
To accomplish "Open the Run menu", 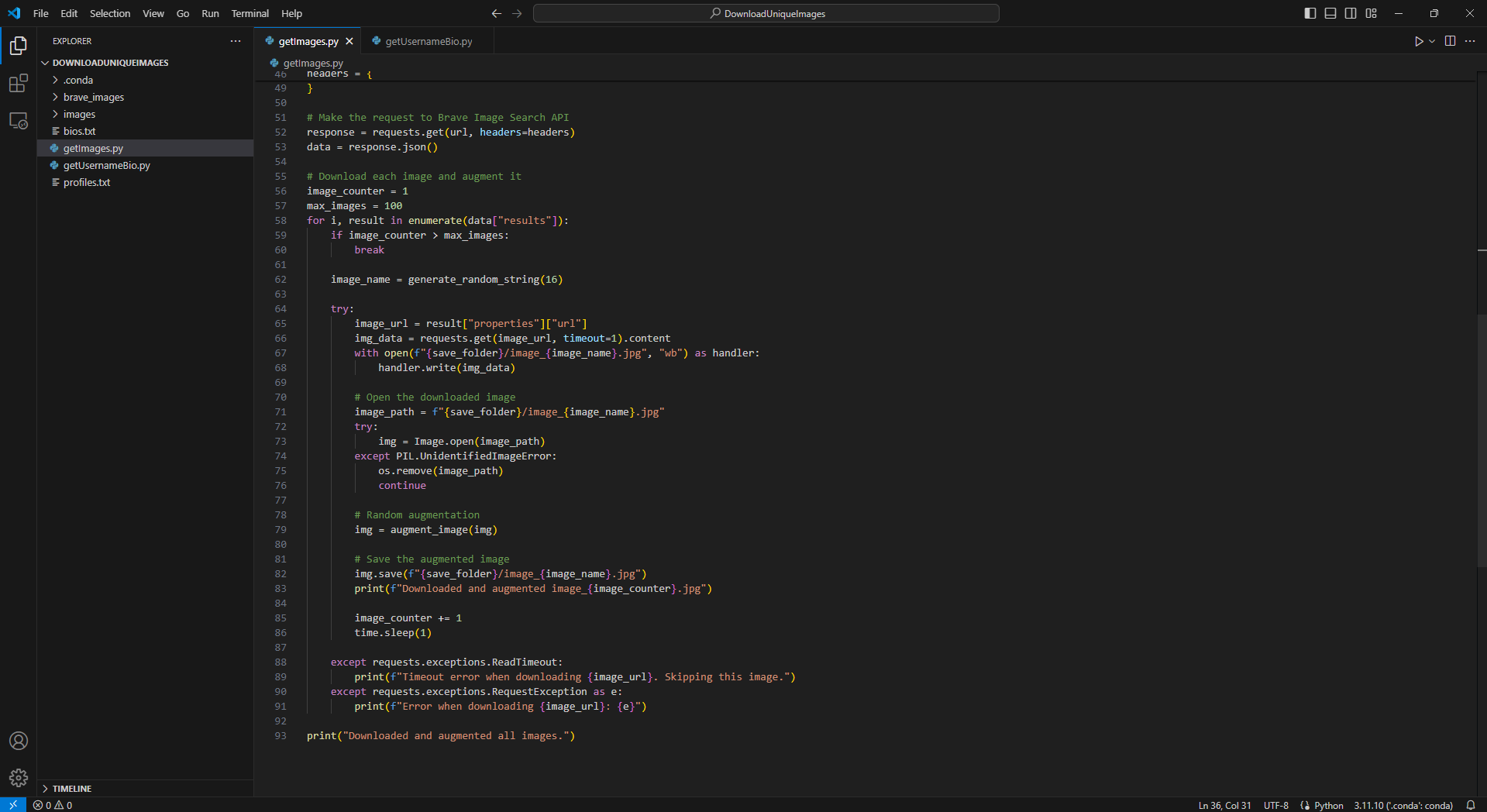I will 210,13.
